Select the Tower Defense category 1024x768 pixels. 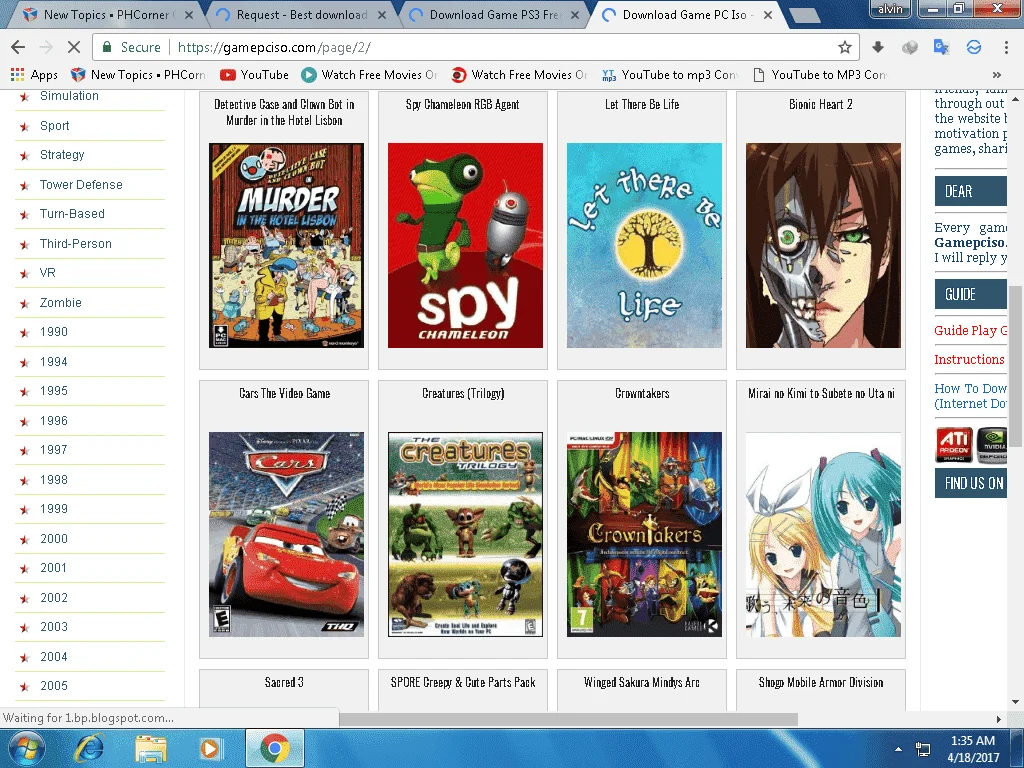[x=81, y=185]
